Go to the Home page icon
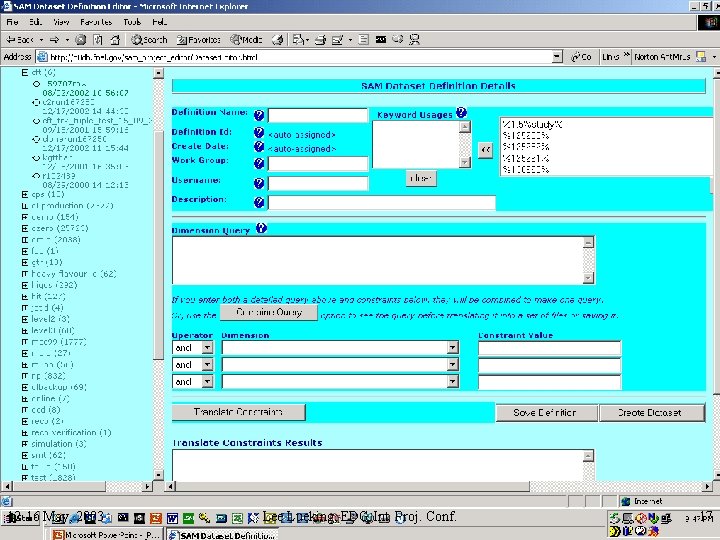The image size is (720, 540). tap(115, 40)
